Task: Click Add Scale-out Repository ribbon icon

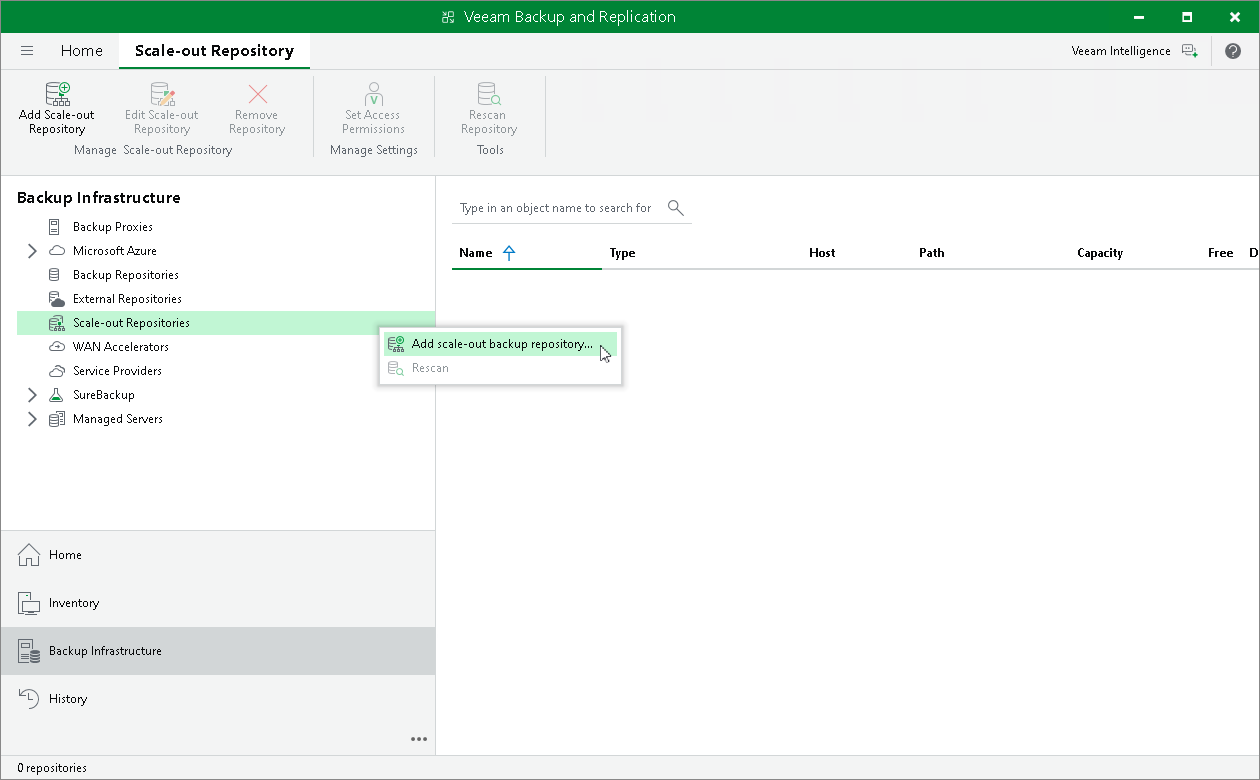Action: tap(58, 94)
